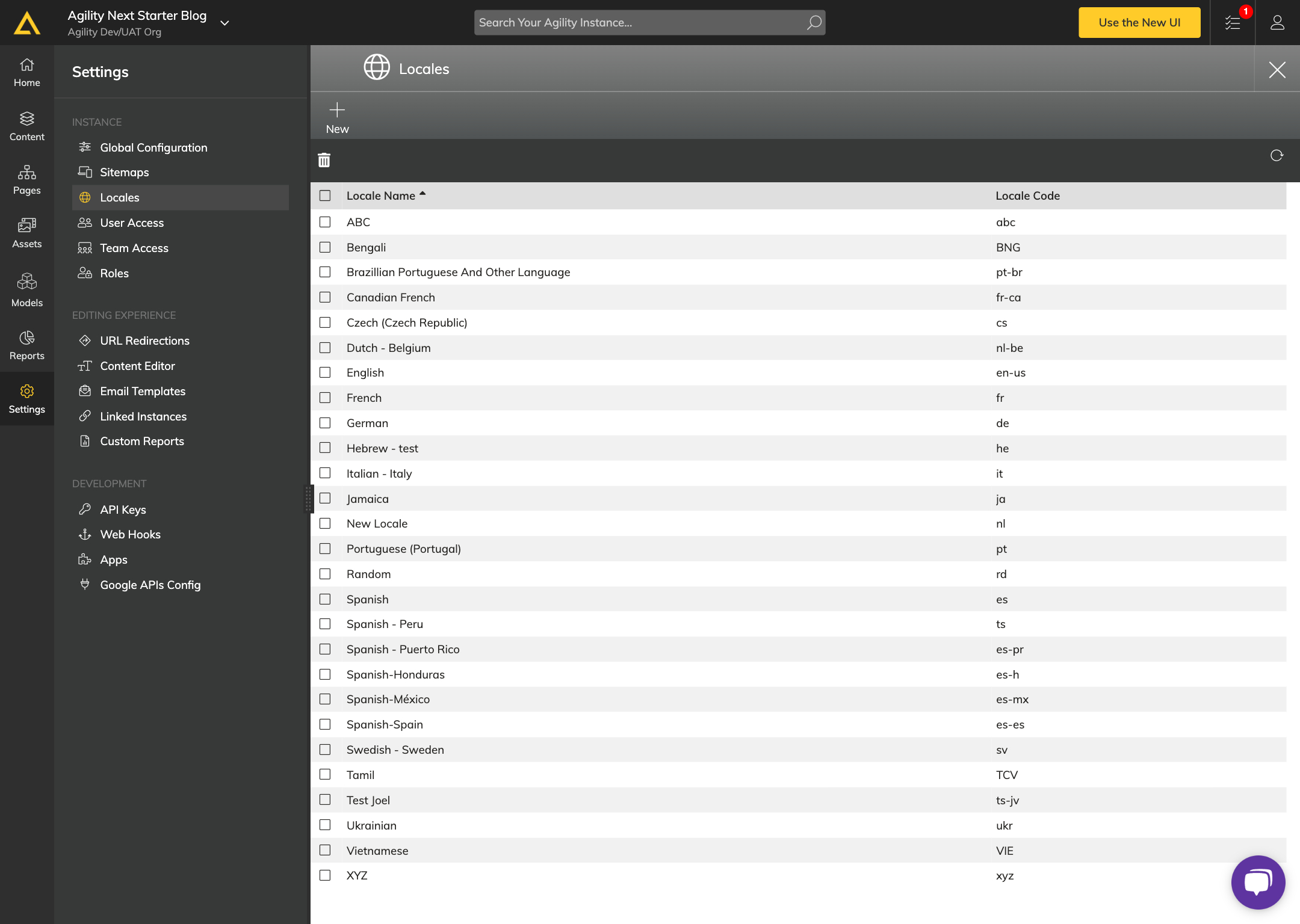This screenshot has height=924, width=1300.
Task: Open Reports in left navigation
Action: [x=27, y=345]
